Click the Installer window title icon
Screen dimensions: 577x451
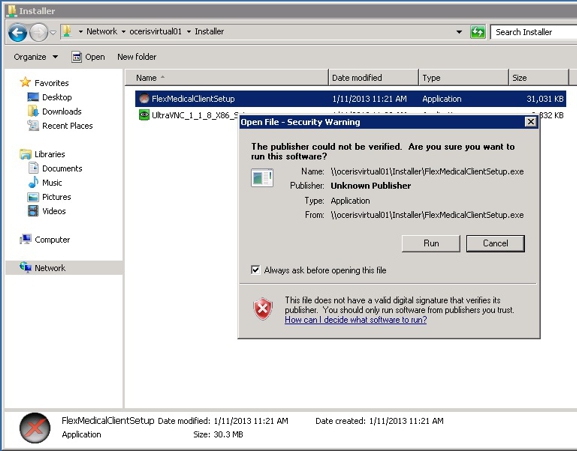tap(12, 11)
